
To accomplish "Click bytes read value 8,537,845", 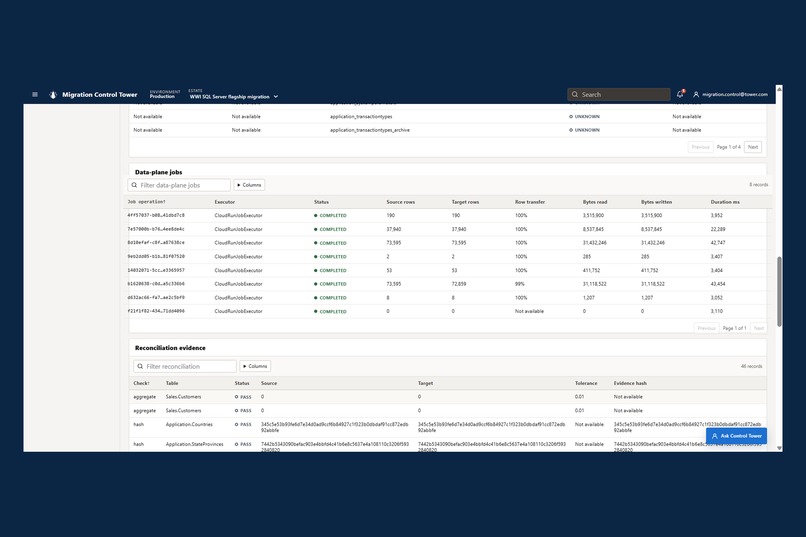I will [x=593, y=229].
